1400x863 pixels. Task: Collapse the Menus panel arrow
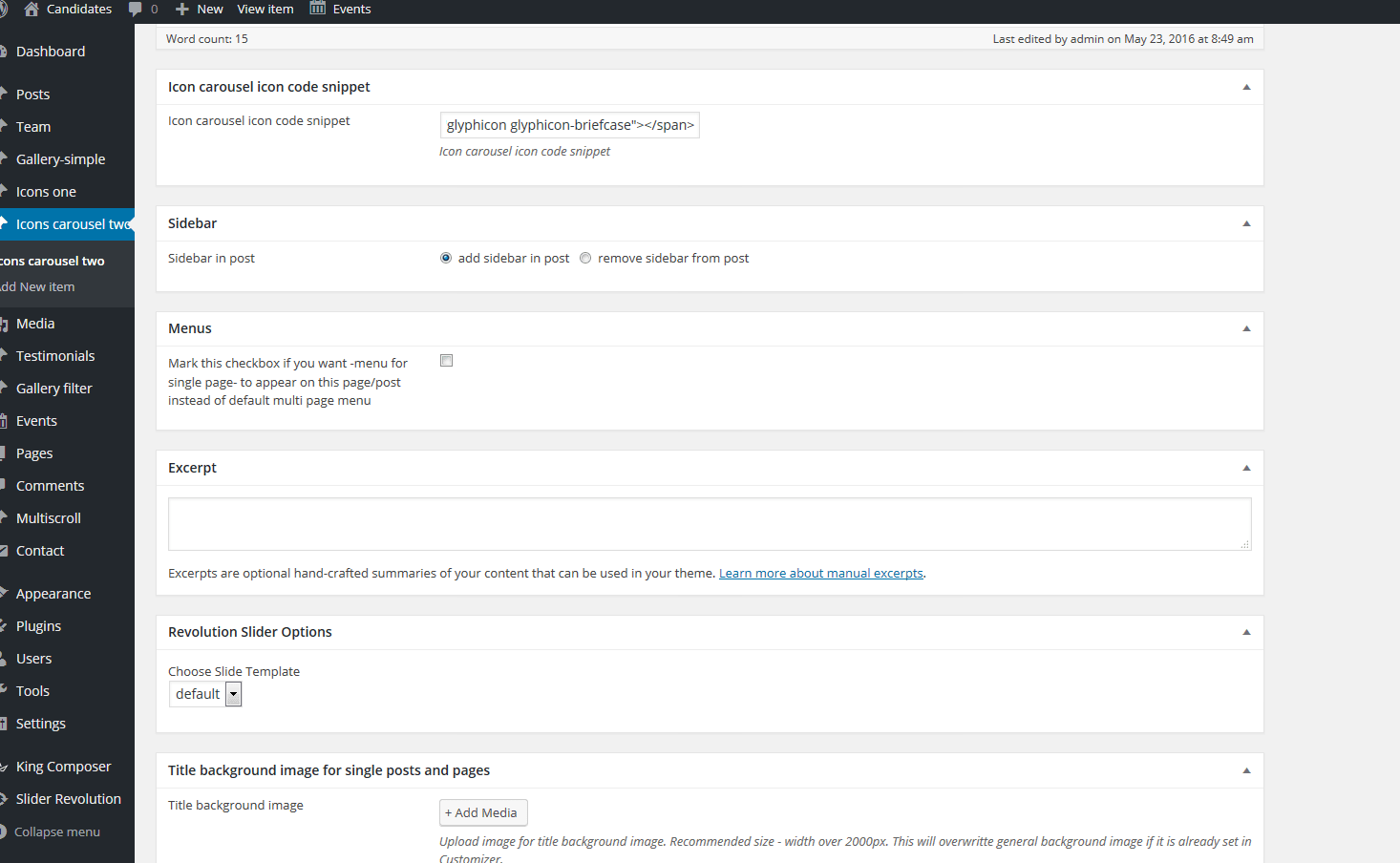(x=1246, y=328)
